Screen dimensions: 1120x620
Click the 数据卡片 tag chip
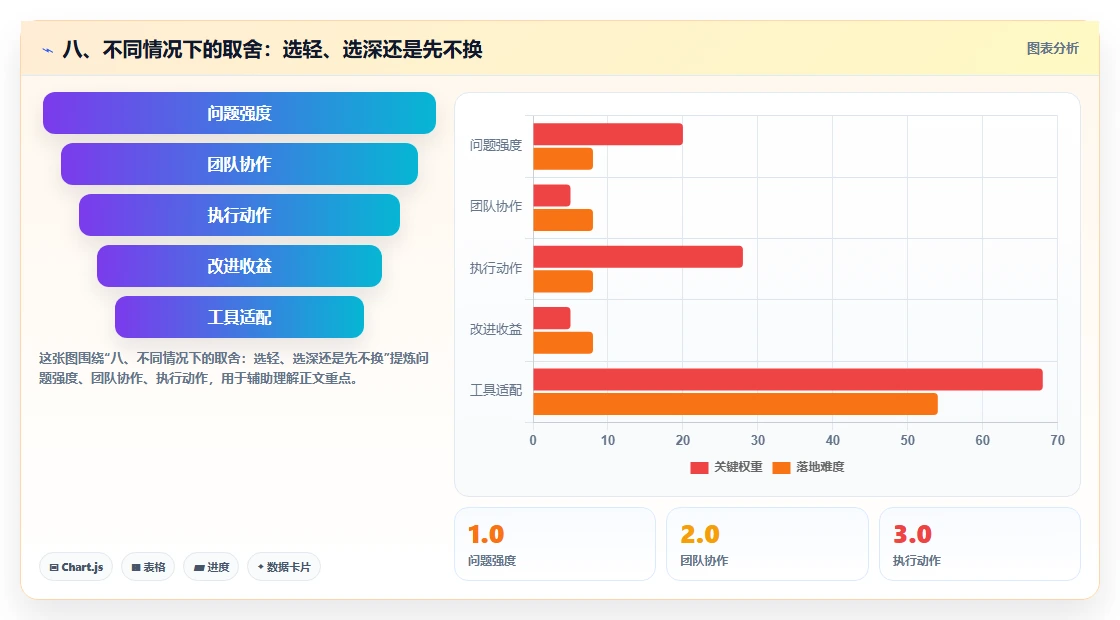[284, 567]
